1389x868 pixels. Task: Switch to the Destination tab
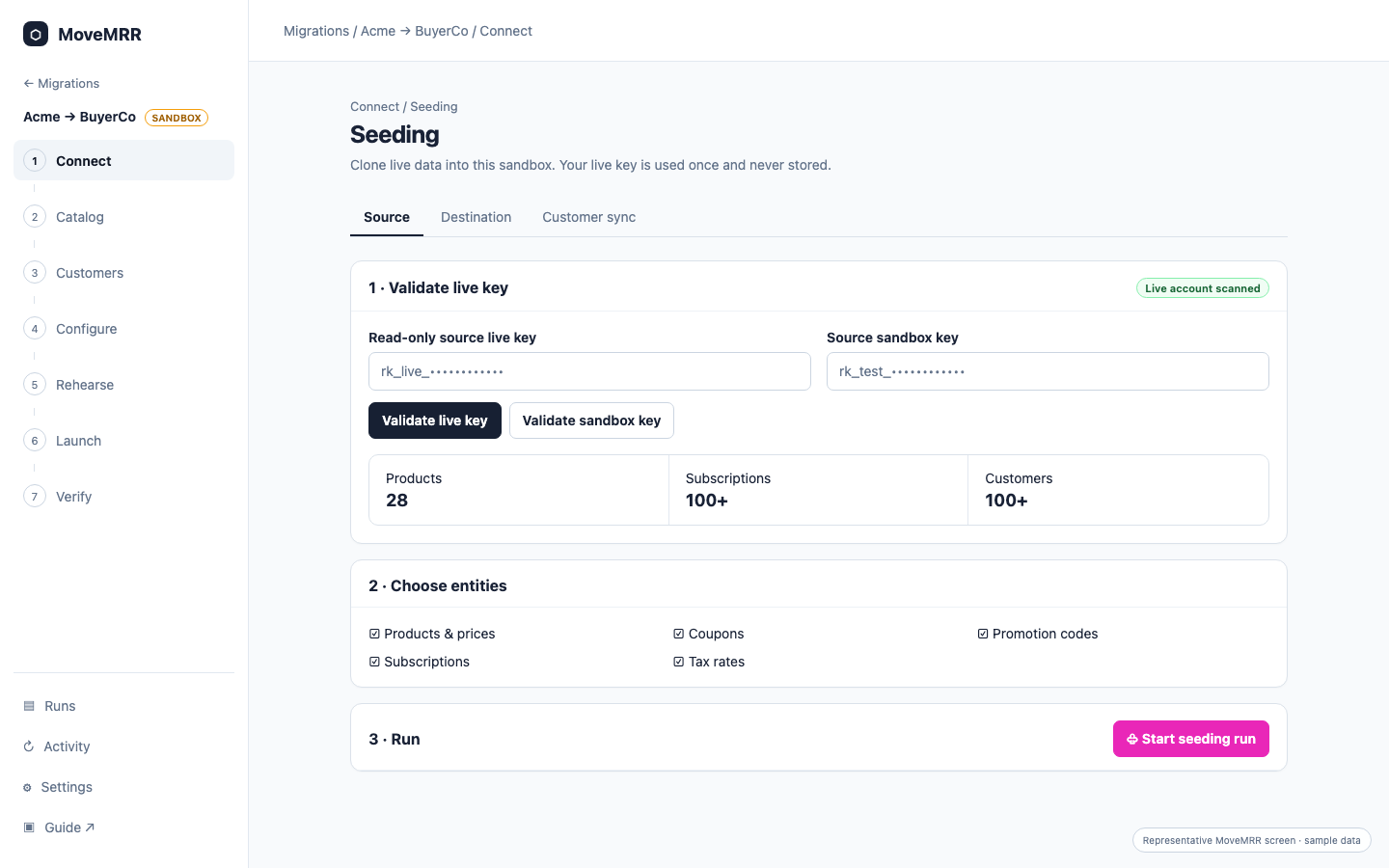click(477, 217)
